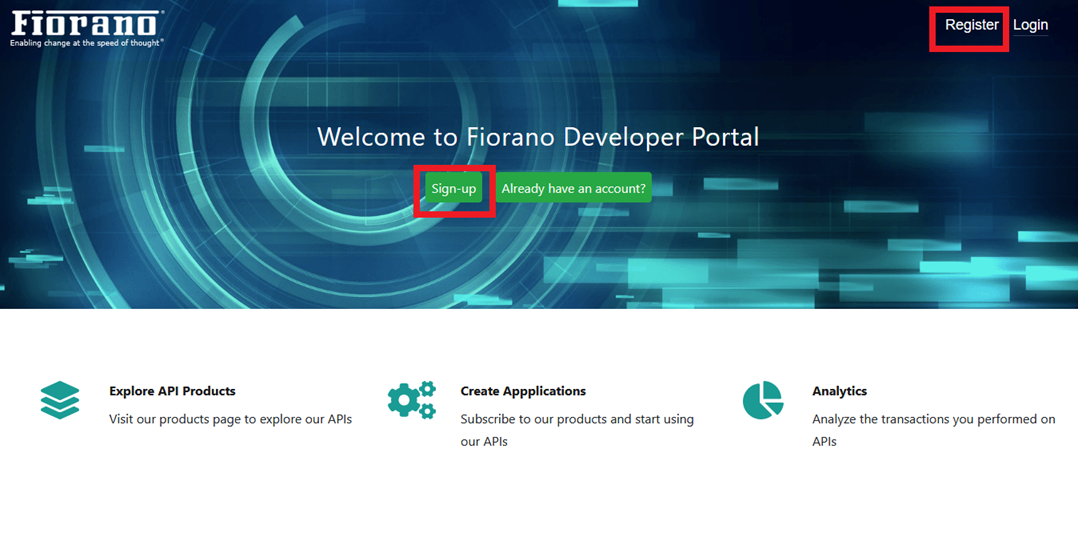This screenshot has width=1078, height=549.
Task: Click the gears Create Applications icon
Action: 411,400
